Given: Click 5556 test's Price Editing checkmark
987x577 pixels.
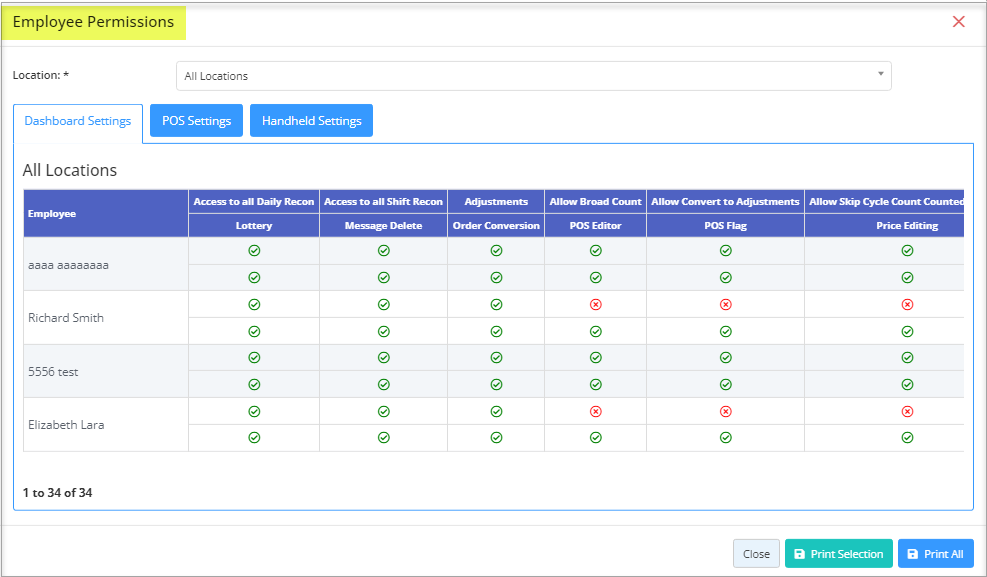Looking at the screenshot, I should [907, 384].
